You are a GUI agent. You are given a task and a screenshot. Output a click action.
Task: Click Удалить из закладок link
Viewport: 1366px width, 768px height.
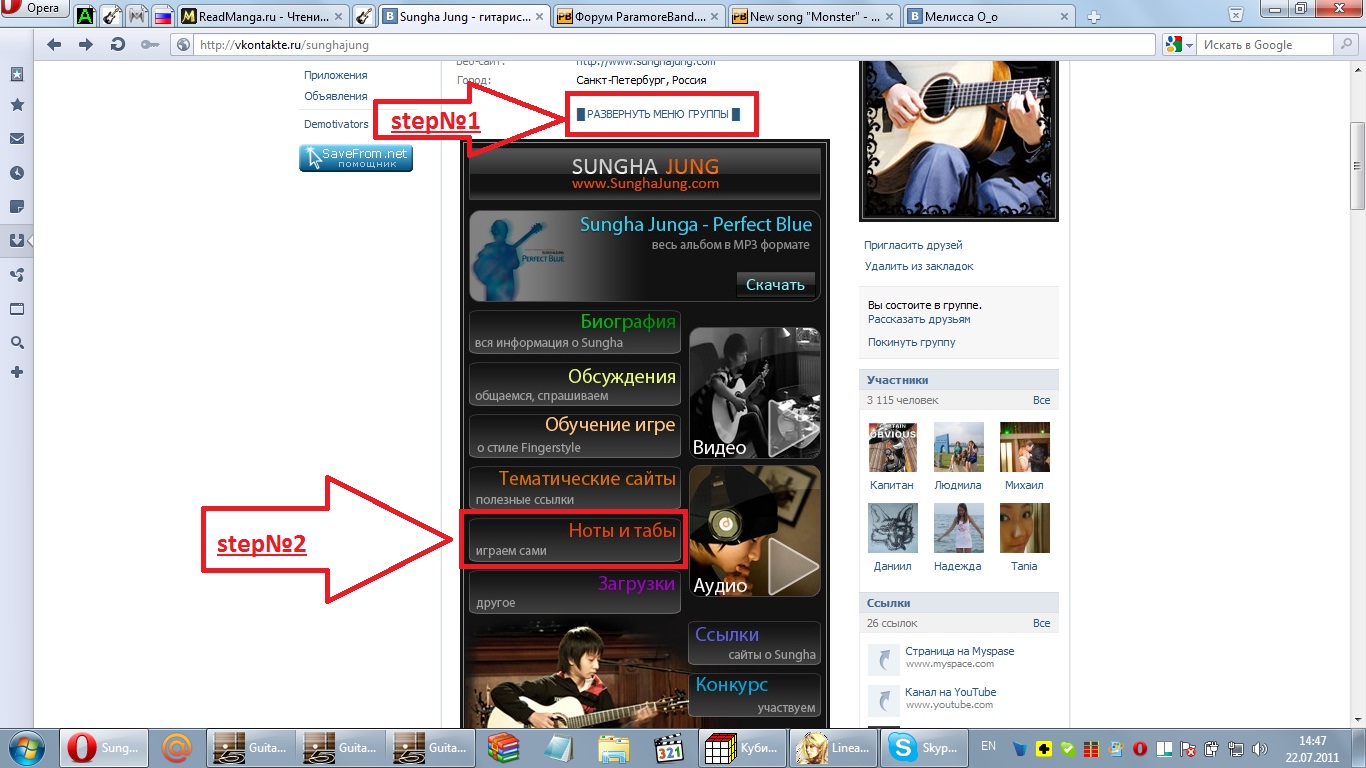click(x=919, y=266)
